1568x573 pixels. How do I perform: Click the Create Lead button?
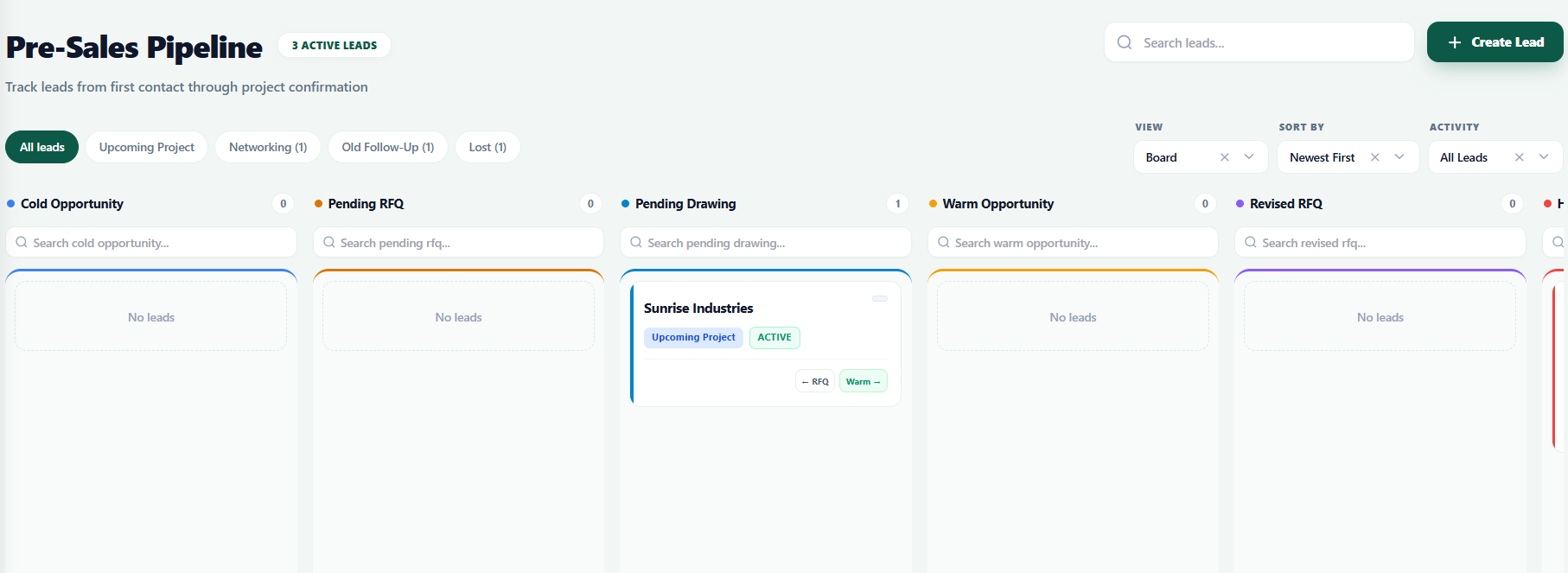point(1495,42)
